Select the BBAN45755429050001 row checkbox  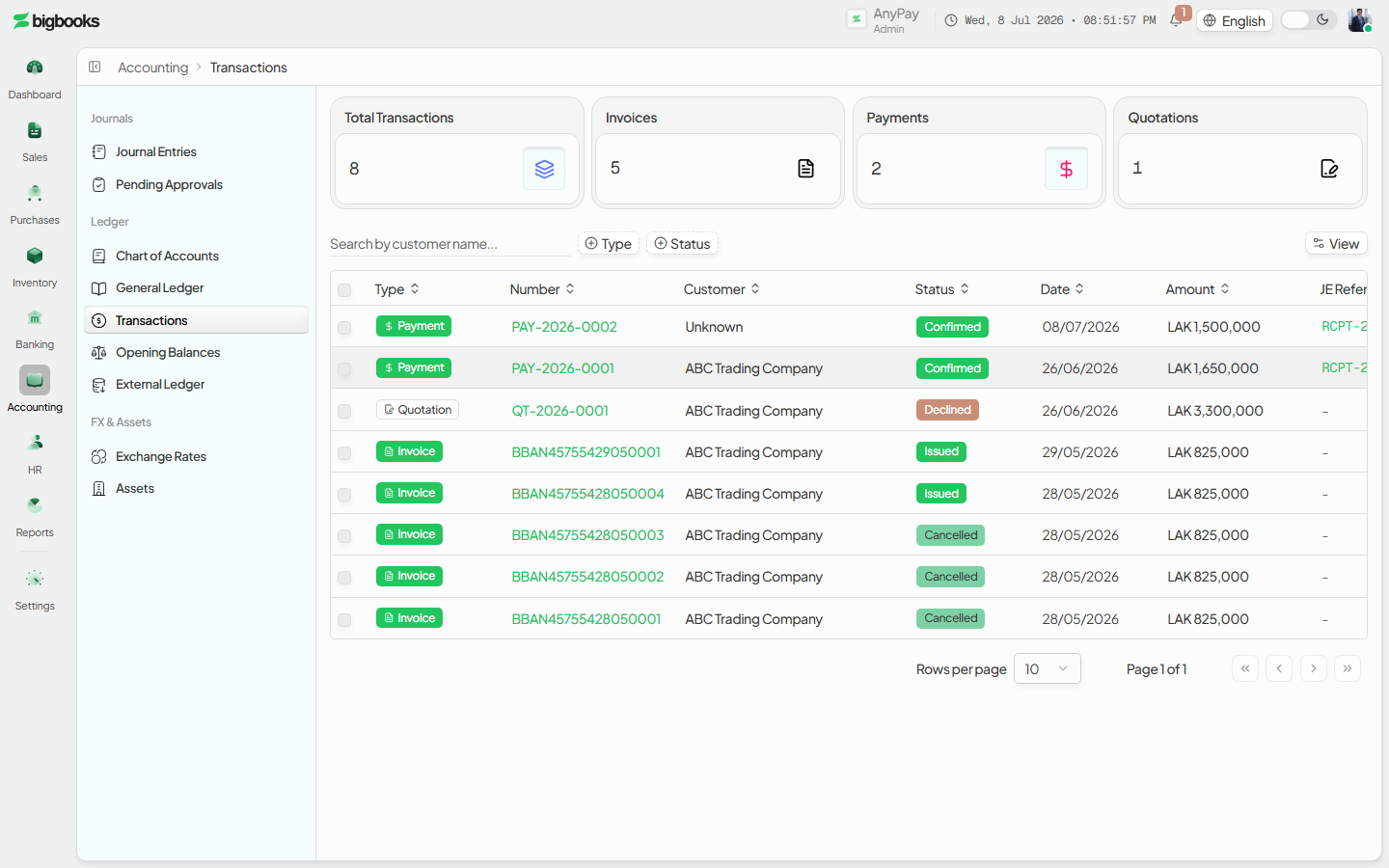click(x=344, y=453)
